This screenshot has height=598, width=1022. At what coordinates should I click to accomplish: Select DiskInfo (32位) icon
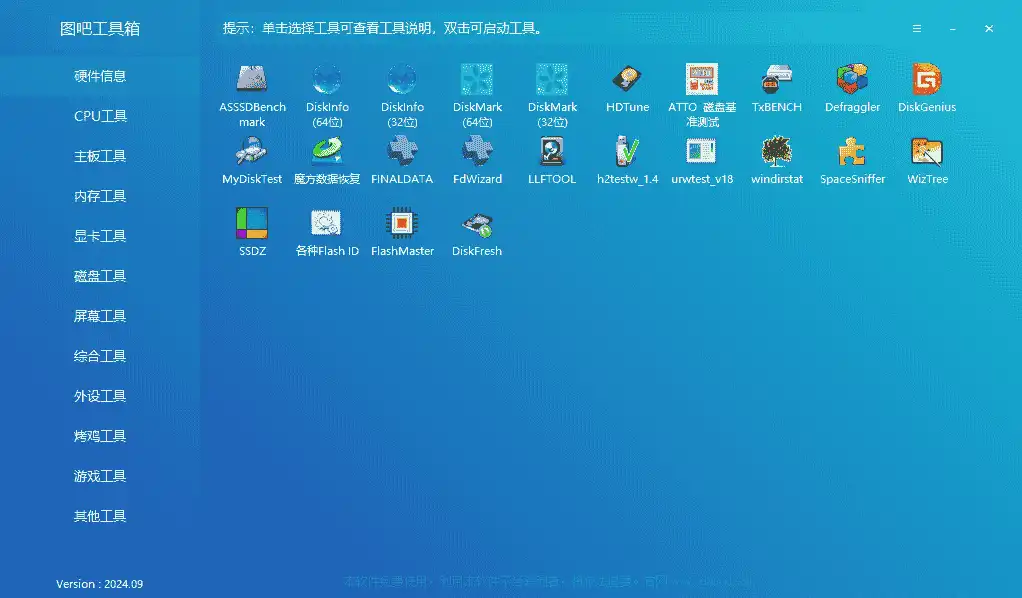[x=402, y=79]
